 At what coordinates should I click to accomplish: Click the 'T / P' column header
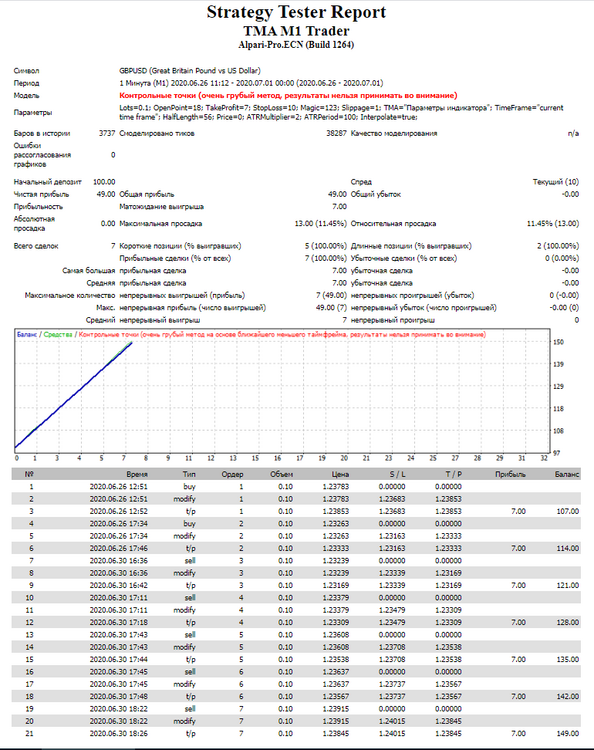(454, 474)
